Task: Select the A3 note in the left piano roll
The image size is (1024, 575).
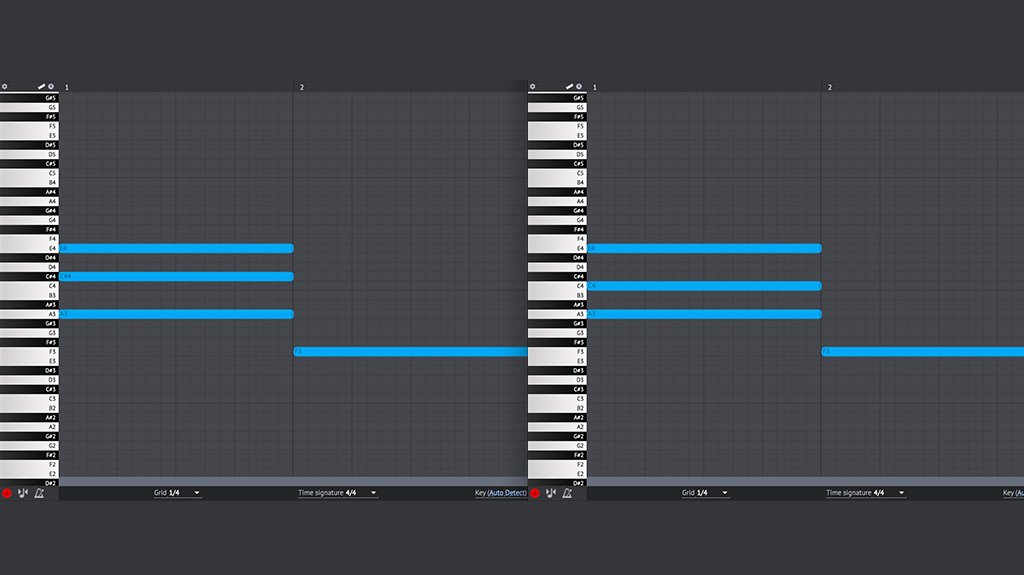Action: (176, 314)
